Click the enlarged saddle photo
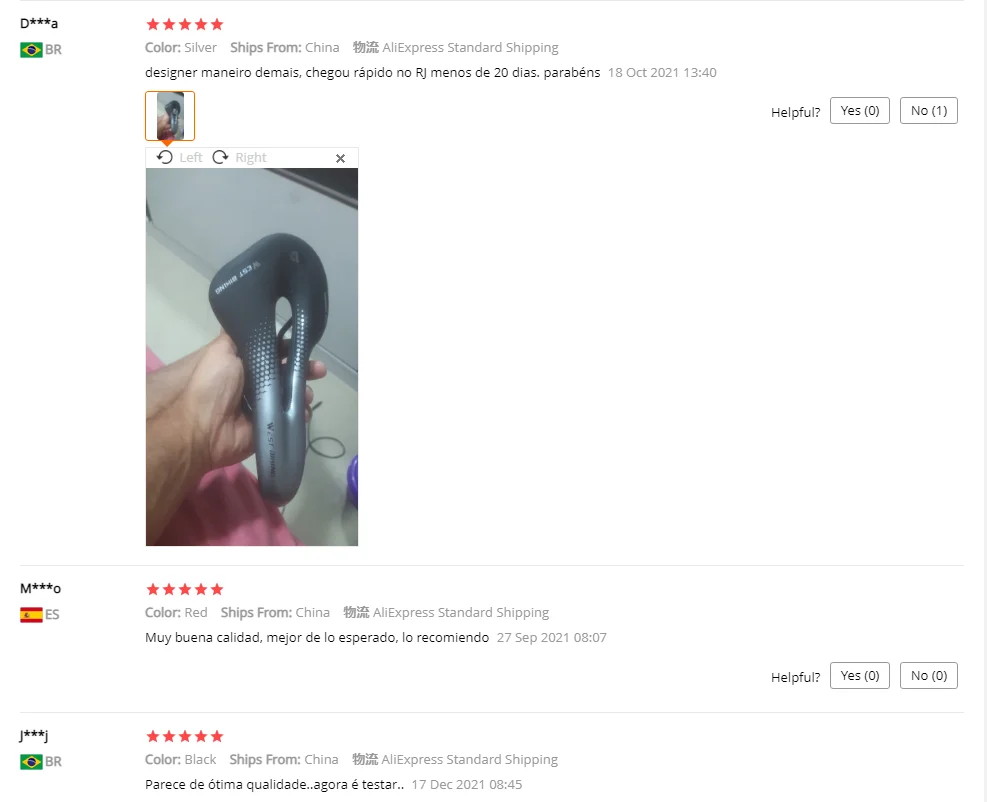Image resolution: width=987 pixels, height=802 pixels. (252, 357)
